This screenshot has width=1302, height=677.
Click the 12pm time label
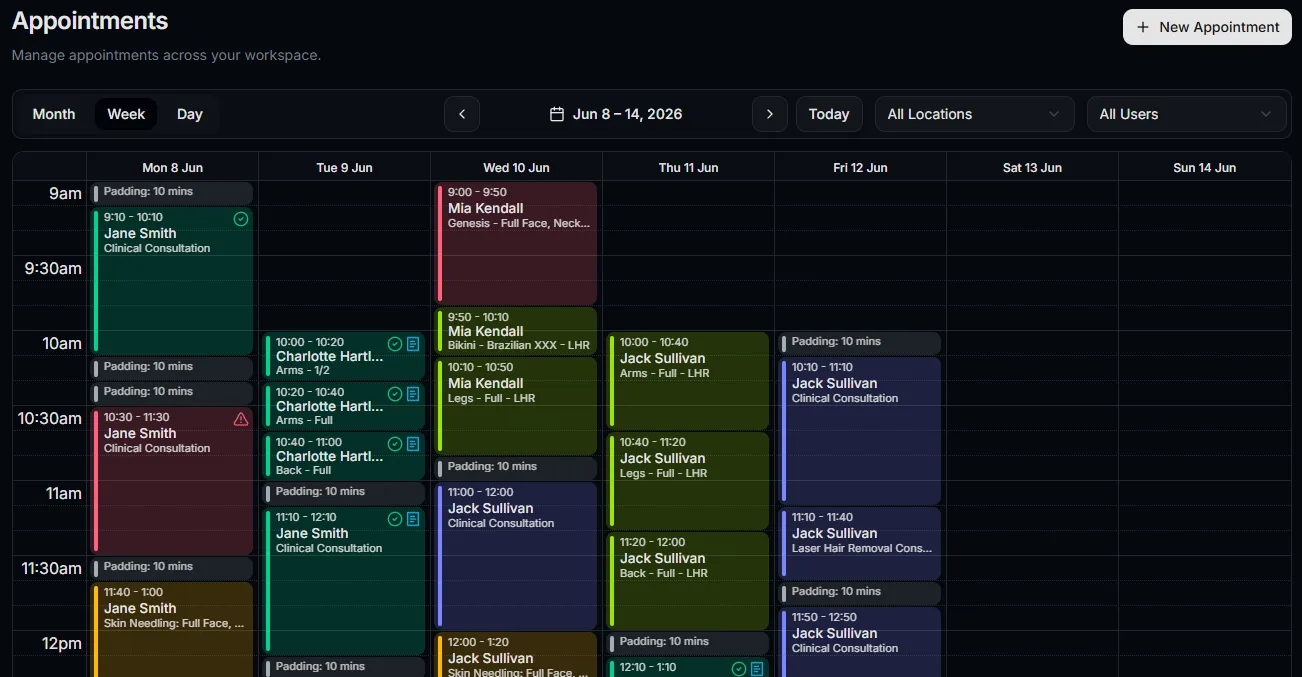pos(62,643)
